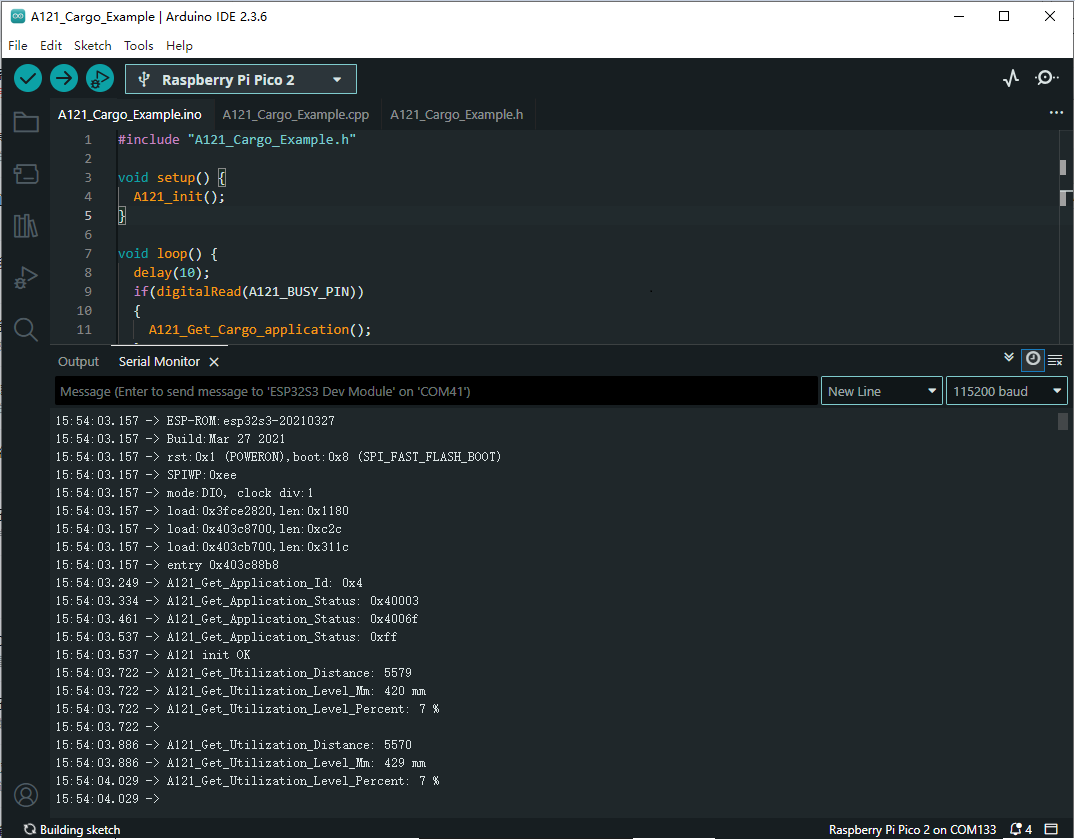Viewport: 1075px width, 839px height.
Task: Open the Search icon in sidebar
Action: click(26, 329)
